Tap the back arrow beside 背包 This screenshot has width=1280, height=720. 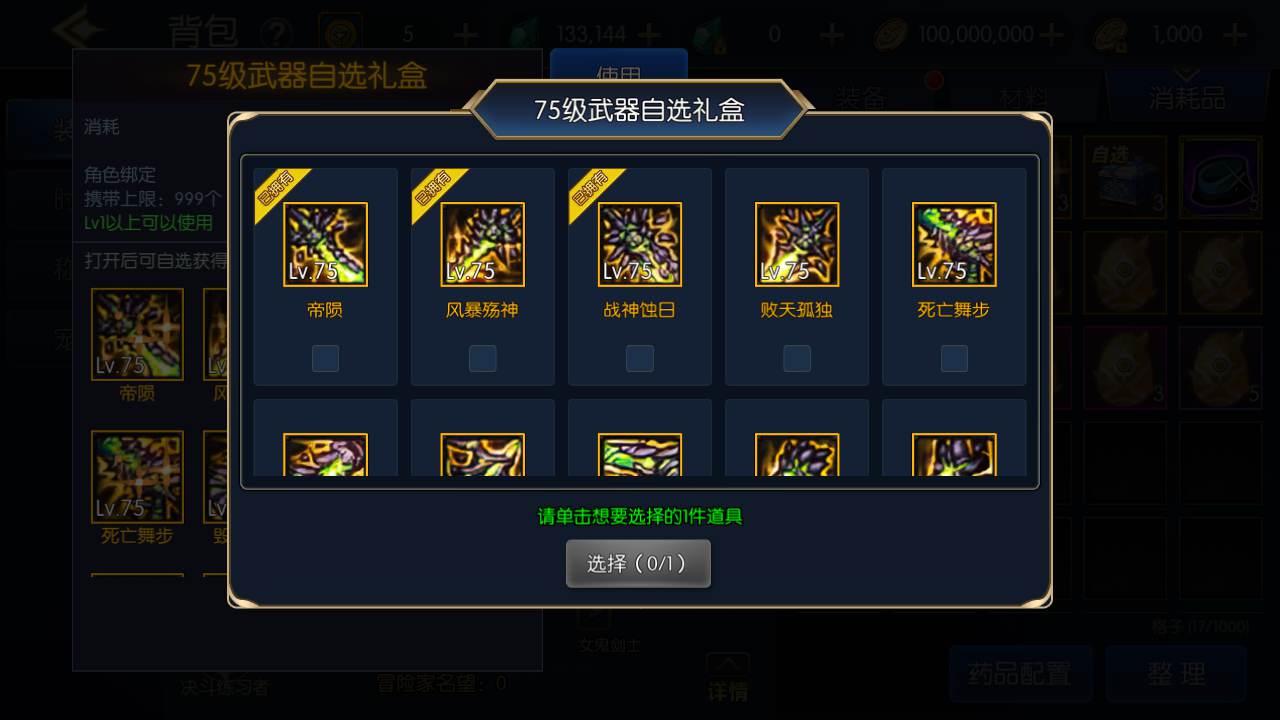coord(80,31)
